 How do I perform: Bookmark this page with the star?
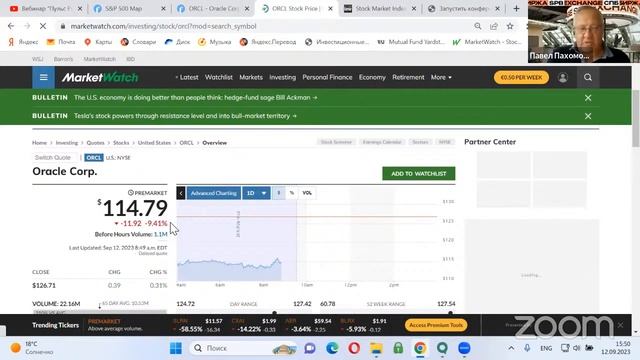(x=510, y=26)
